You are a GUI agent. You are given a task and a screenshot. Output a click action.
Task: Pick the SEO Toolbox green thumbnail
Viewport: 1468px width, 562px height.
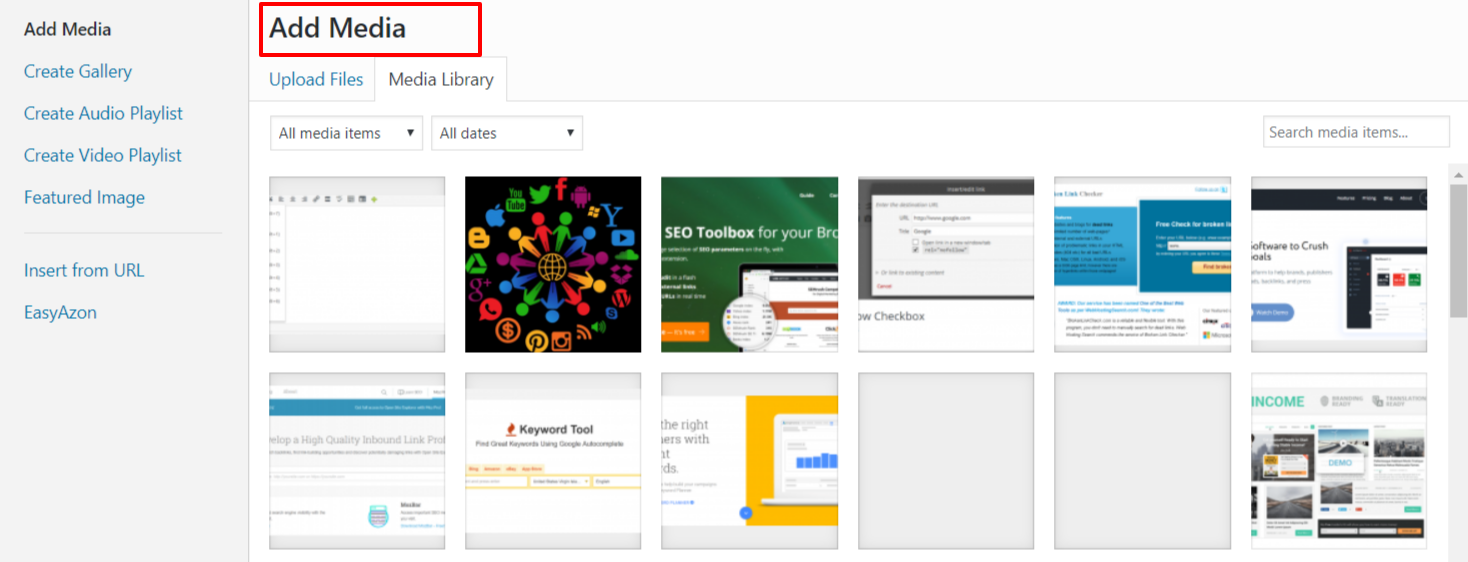point(749,264)
